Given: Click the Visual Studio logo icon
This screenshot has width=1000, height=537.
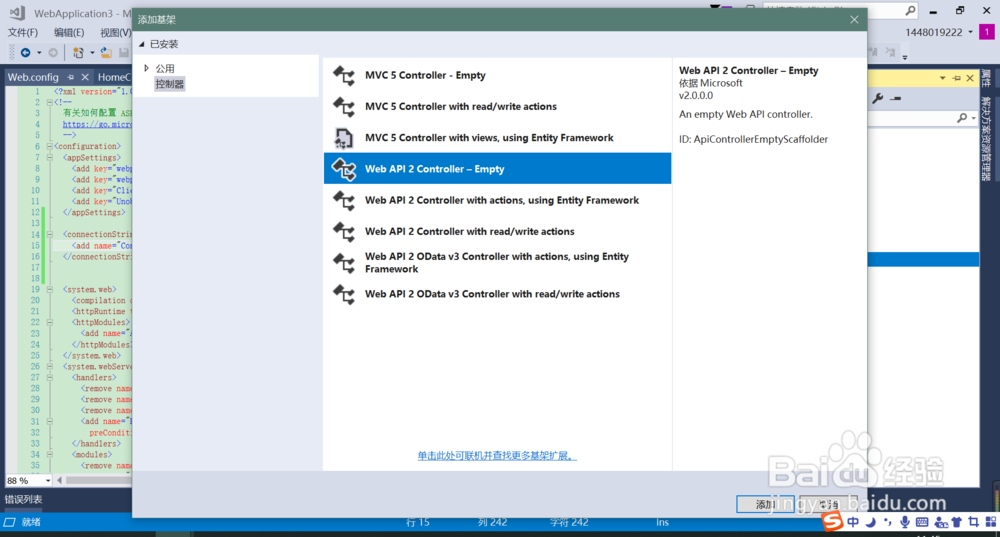Looking at the screenshot, I should tap(17, 13).
